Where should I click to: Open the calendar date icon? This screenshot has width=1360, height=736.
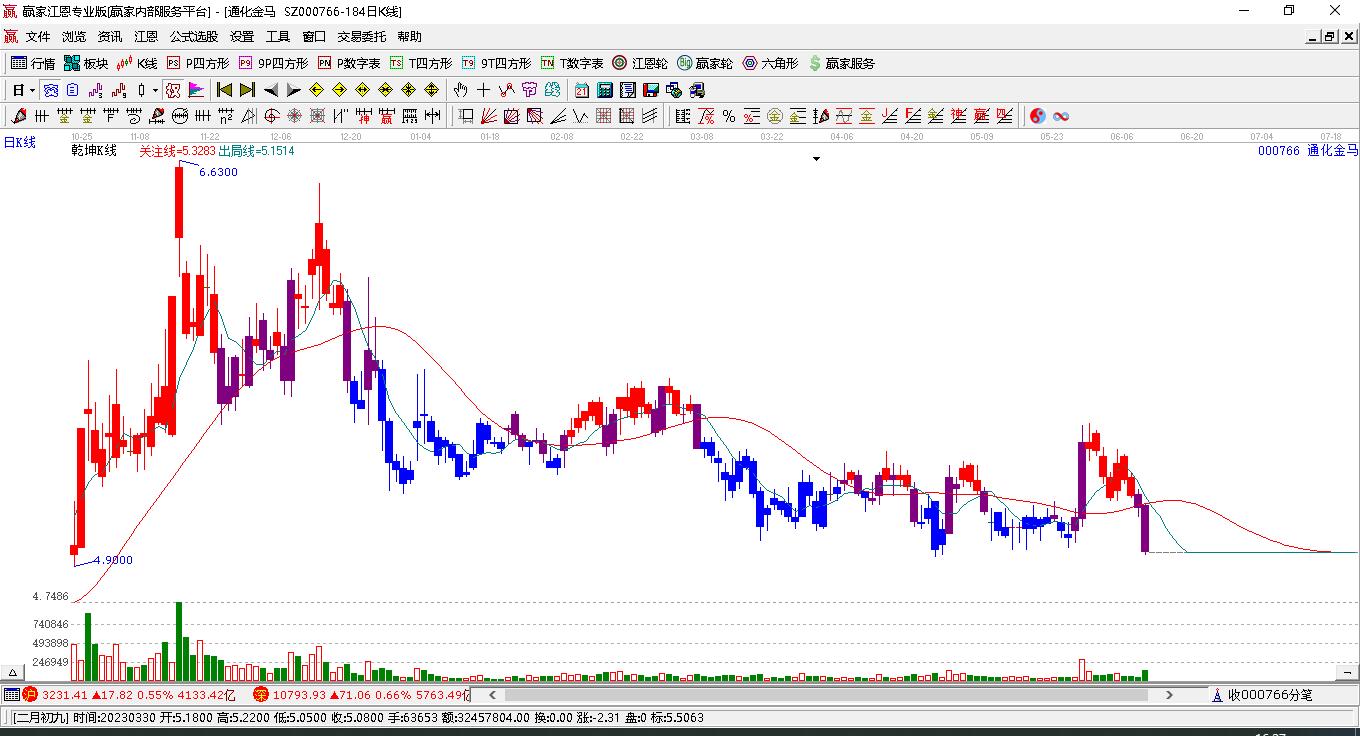click(x=581, y=90)
